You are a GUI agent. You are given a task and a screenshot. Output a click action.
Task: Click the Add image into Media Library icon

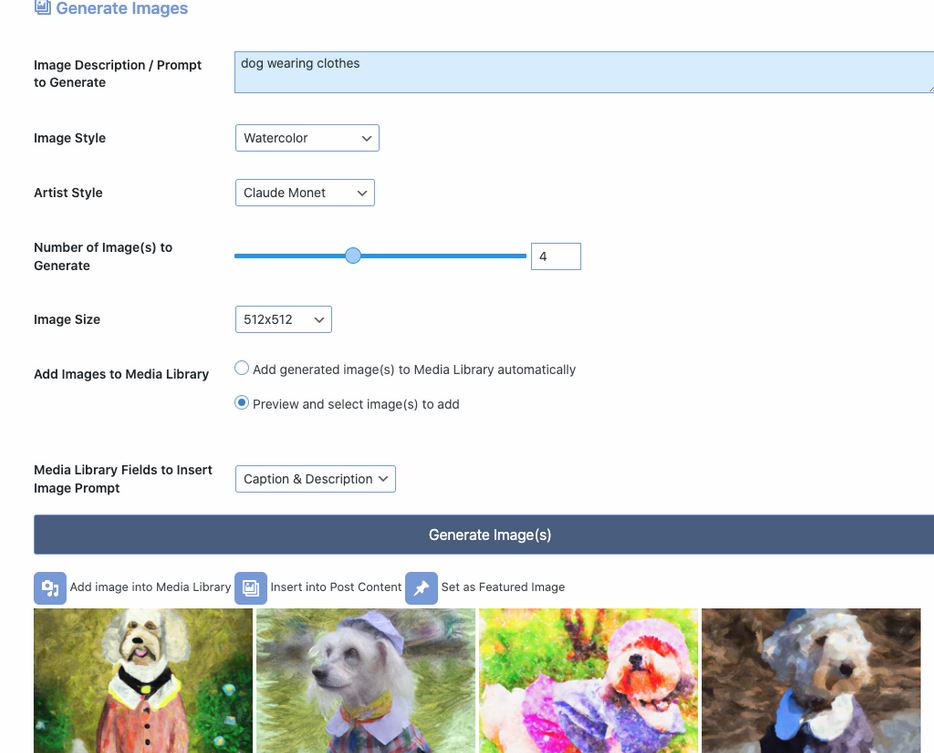point(50,588)
